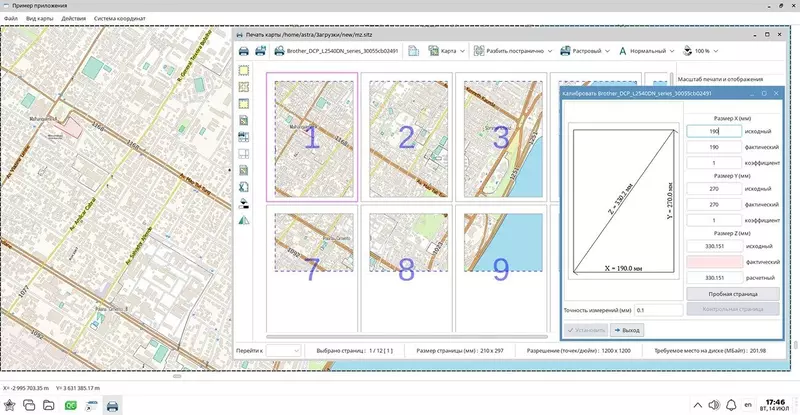Screen dimensions: 800x415
Task: Click the Выход button in the calibration dialog
Action: pos(627,330)
